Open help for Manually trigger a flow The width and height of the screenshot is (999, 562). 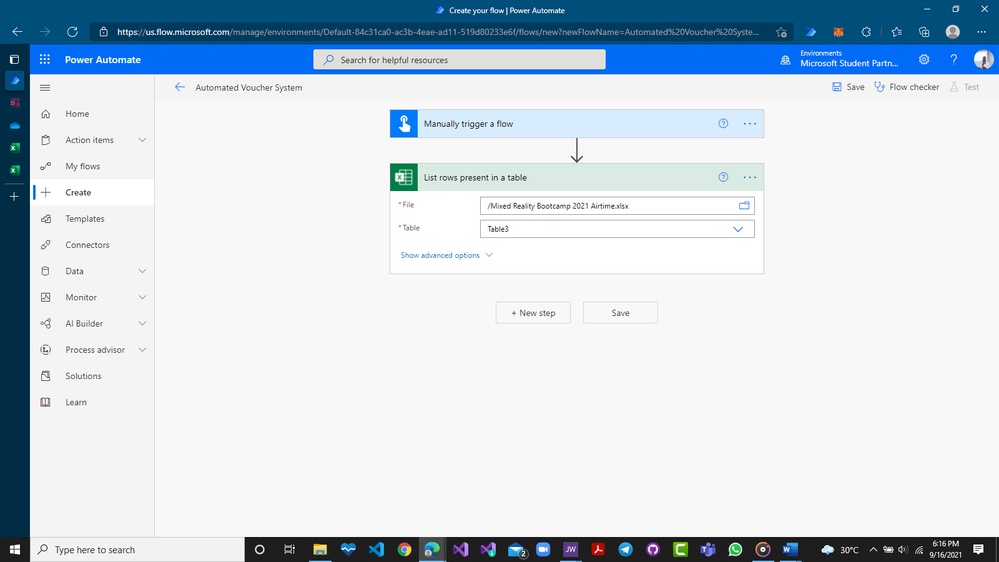[723, 124]
